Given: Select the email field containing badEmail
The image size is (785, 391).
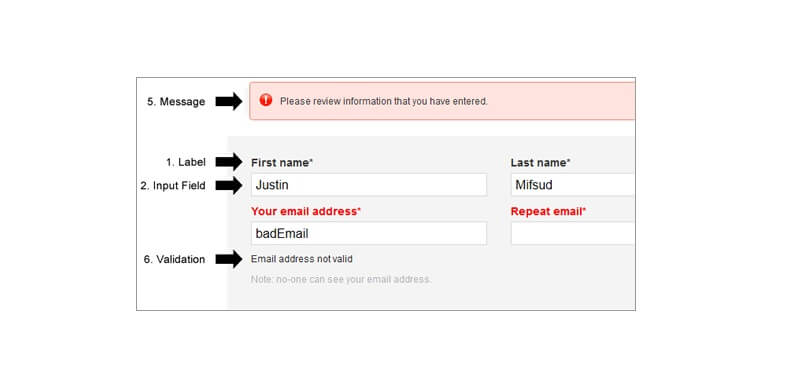Looking at the screenshot, I should tap(369, 233).
